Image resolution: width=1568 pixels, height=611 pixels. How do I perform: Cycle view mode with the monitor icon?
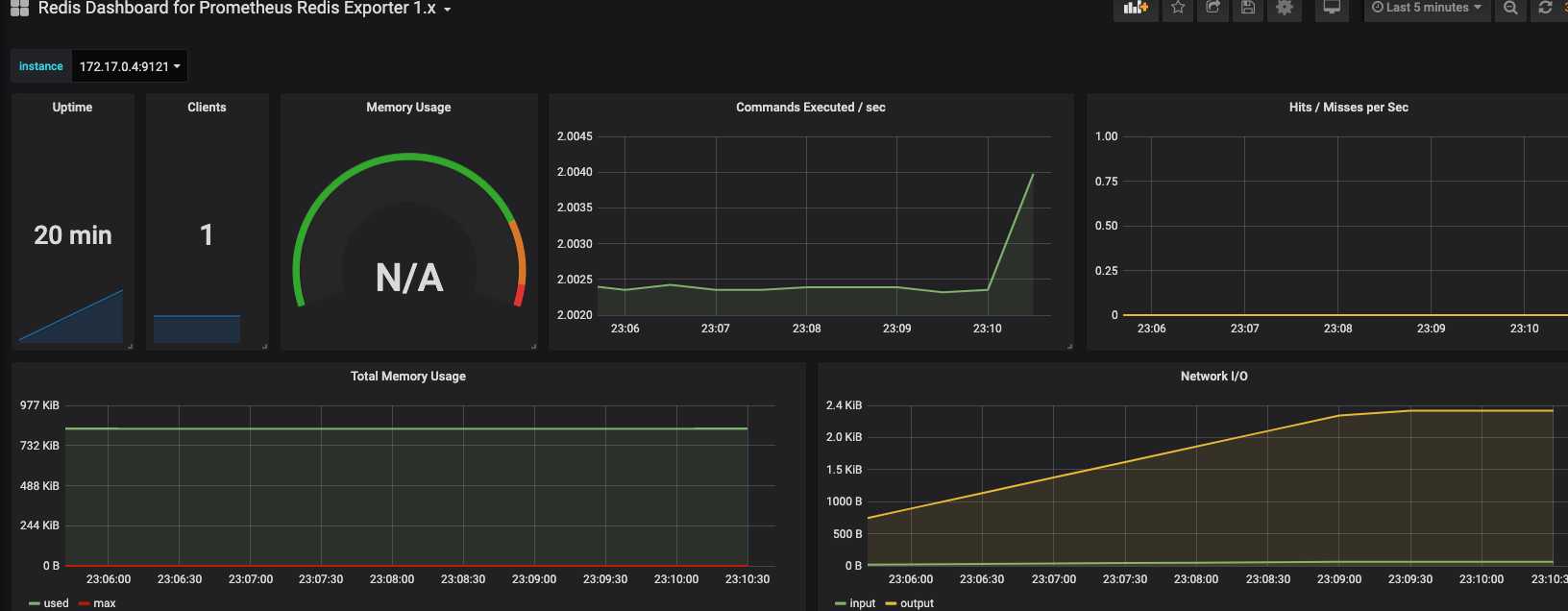[1332, 9]
